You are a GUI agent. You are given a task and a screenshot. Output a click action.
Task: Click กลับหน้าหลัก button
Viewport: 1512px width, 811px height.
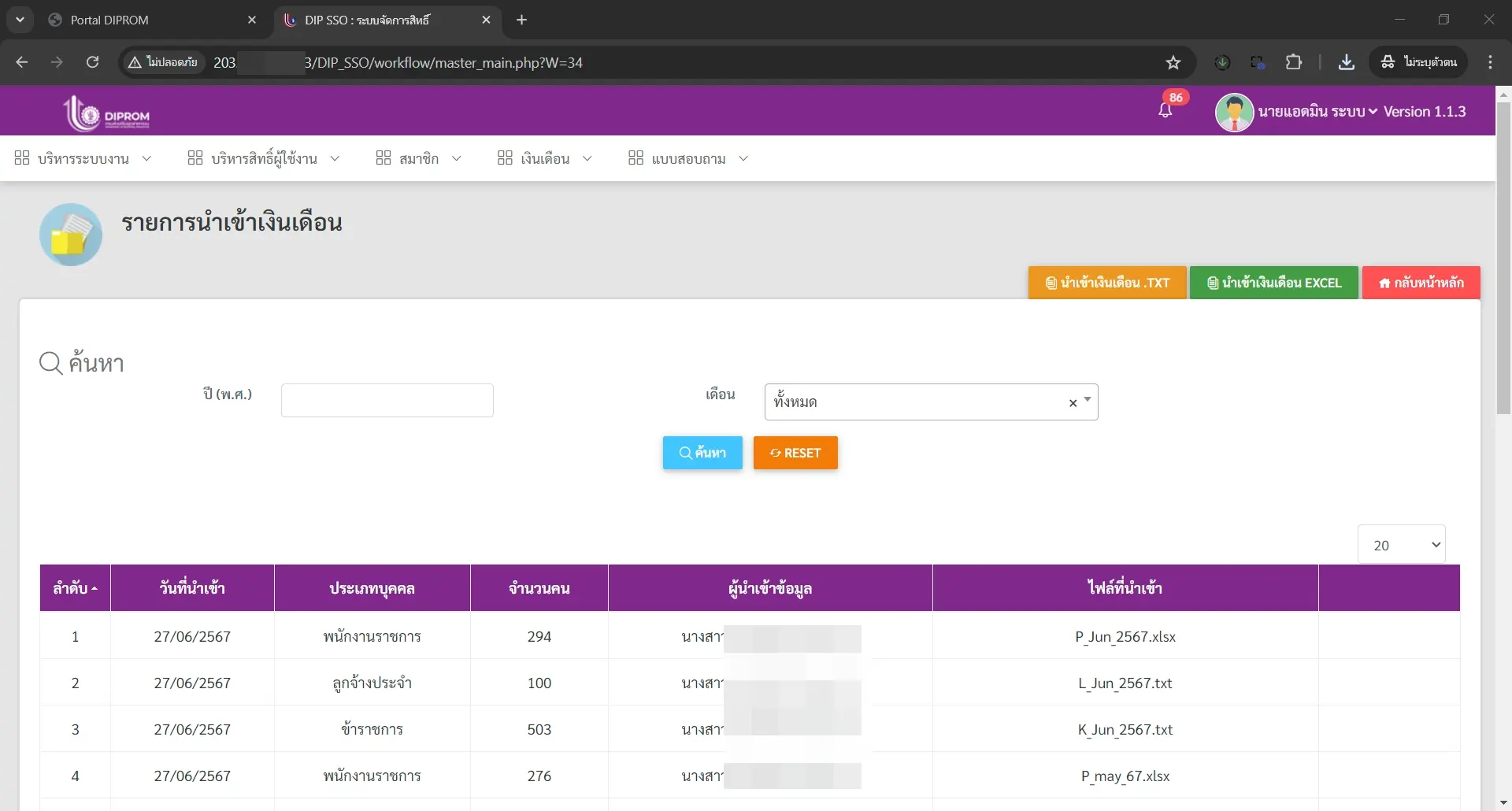click(x=1421, y=283)
